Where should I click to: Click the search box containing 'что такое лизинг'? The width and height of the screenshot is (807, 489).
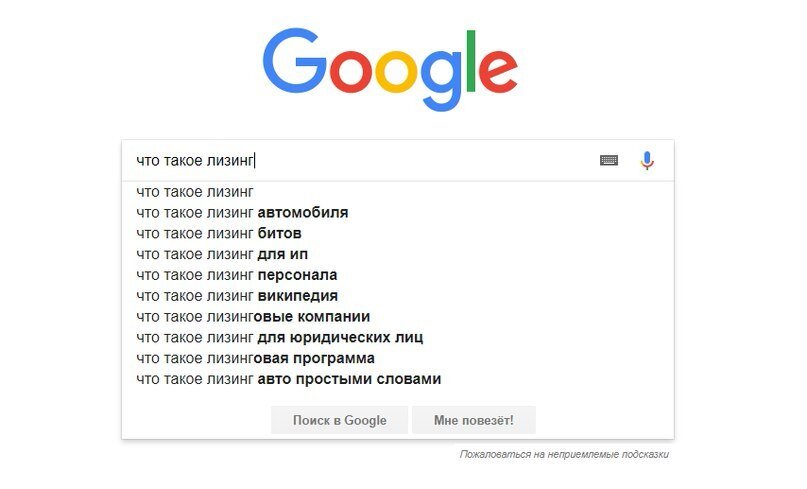click(360, 160)
